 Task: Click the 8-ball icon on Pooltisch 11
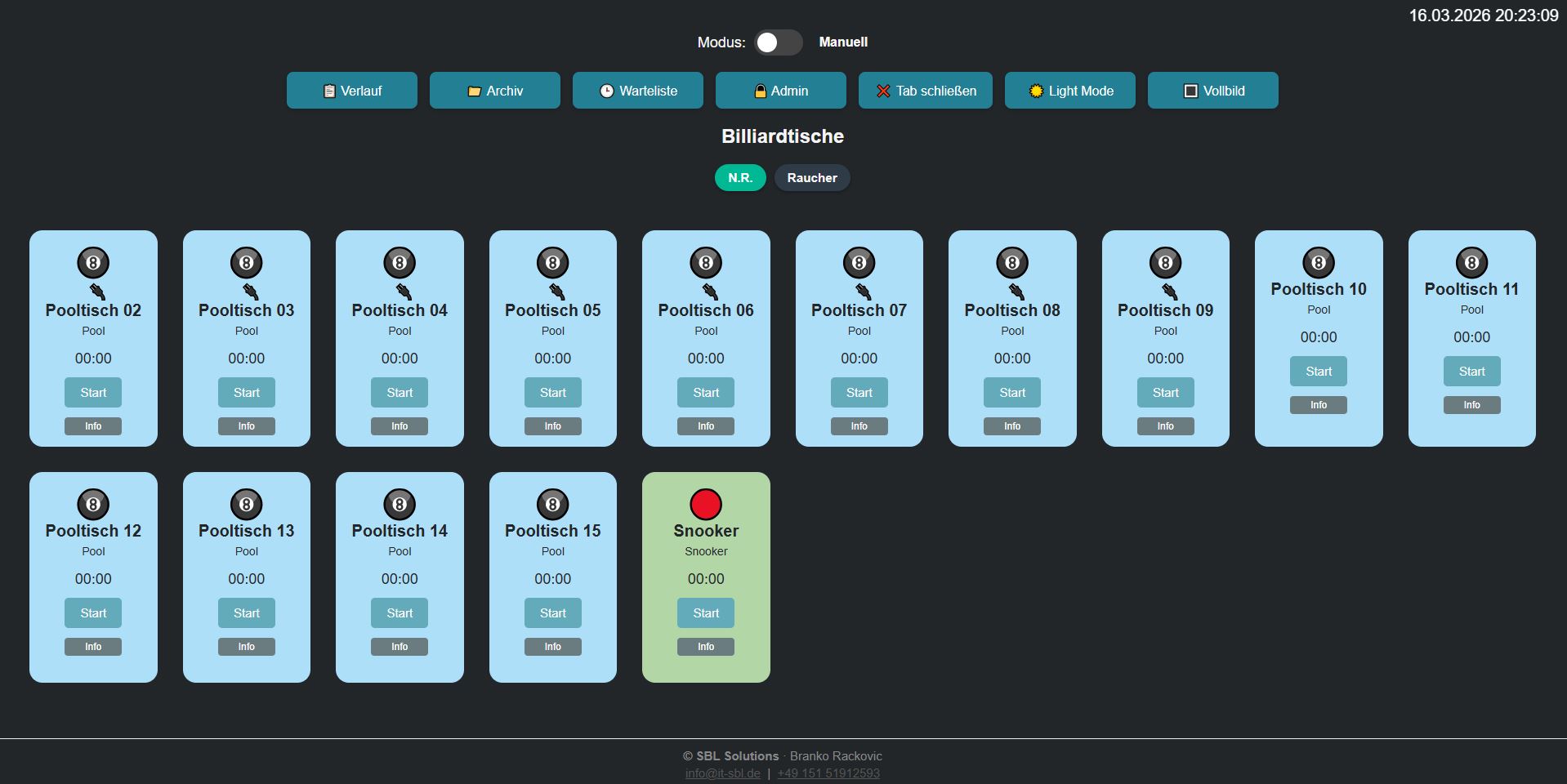[1471, 262]
